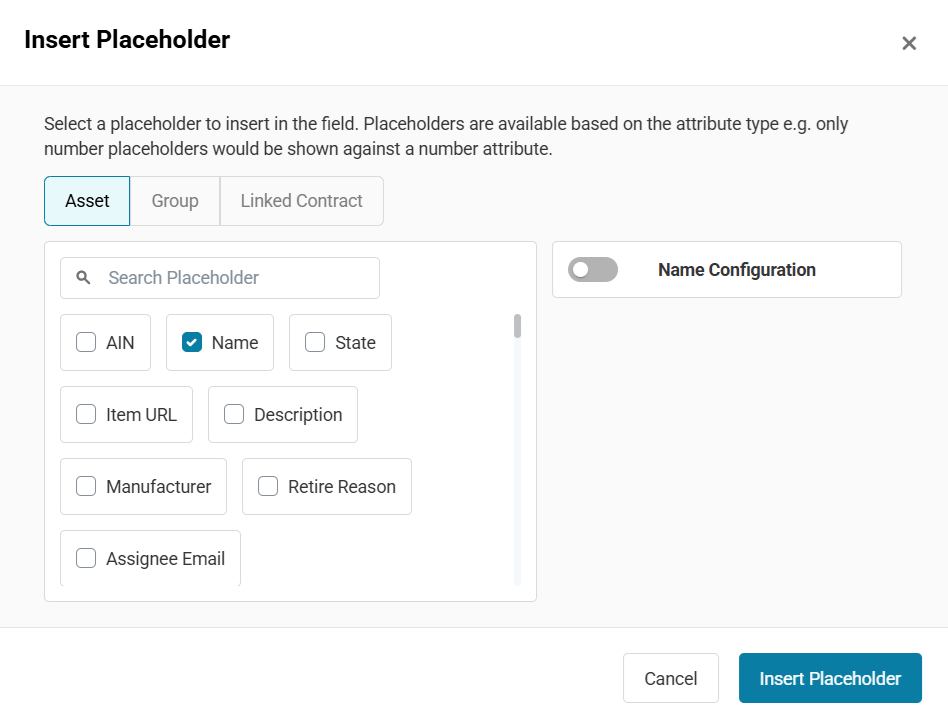Select the Asset tab
Screen dimensions: 948x727
(87, 201)
